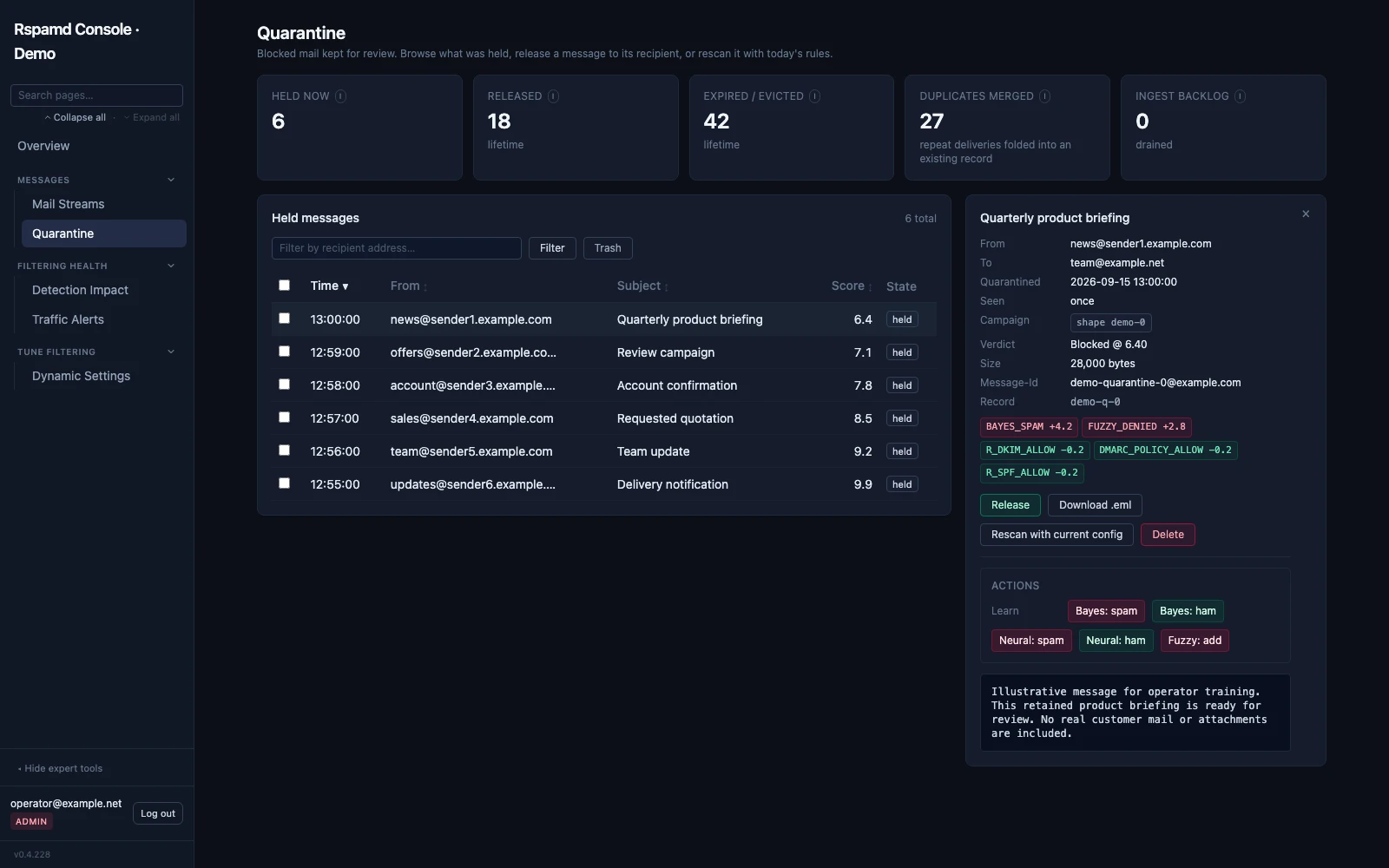
Task: Select checkbox for 12:59:00 message row
Action: [x=284, y=351]
